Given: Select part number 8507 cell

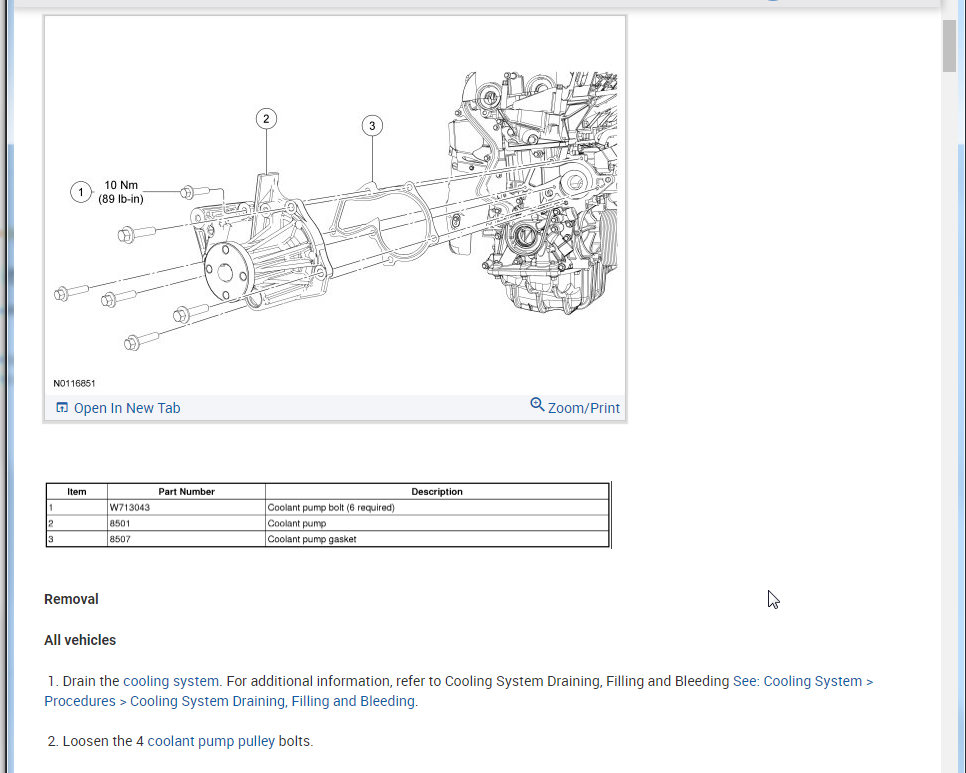Looking at the screenshot, I should pyautogui.click(x=186, y=539).
